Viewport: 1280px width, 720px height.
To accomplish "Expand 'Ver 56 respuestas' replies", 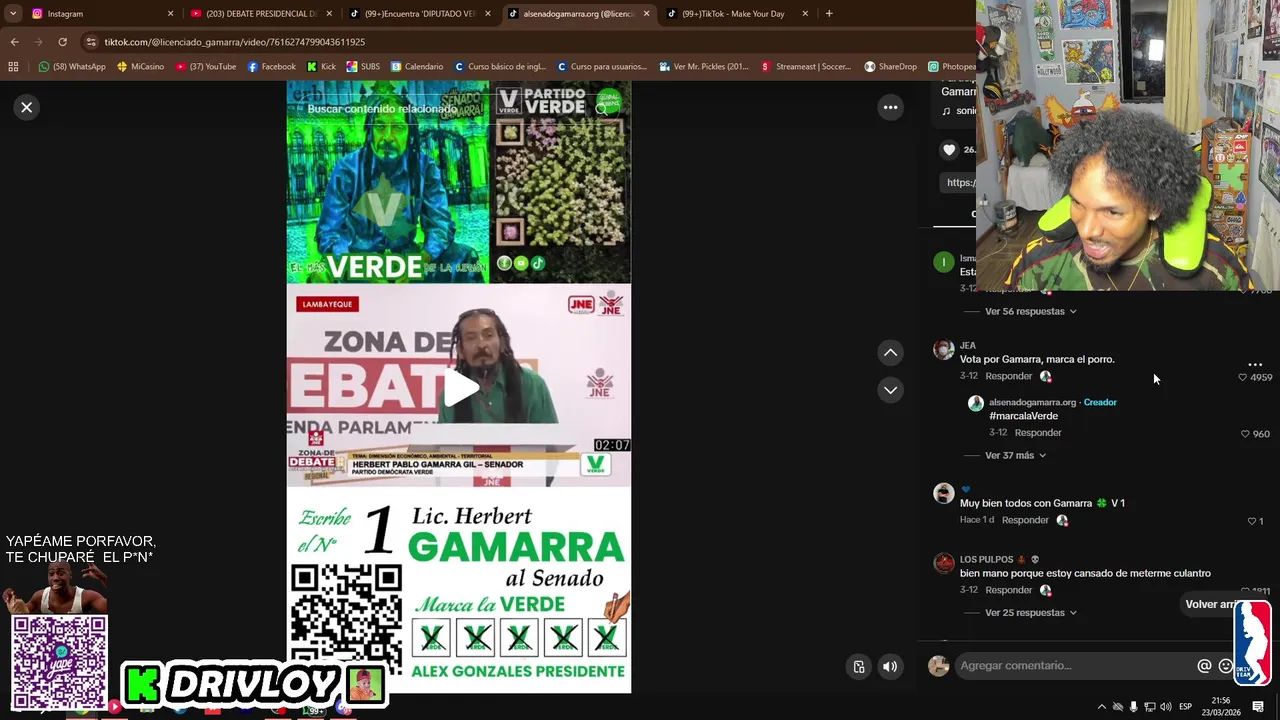I will (x=1030, y=311).
